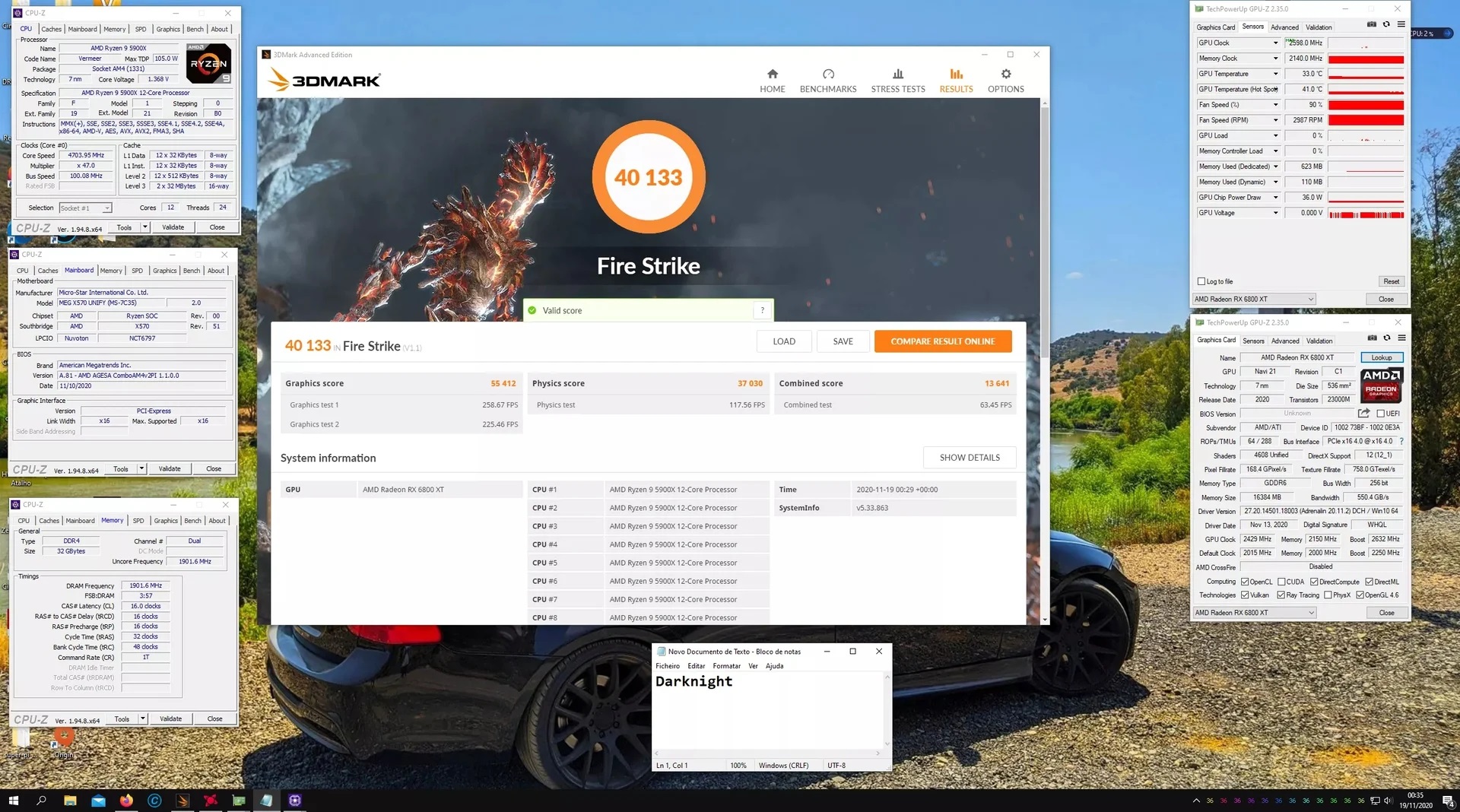Switch to Caches tab in top CPU-Z window

tap(52, 29)
